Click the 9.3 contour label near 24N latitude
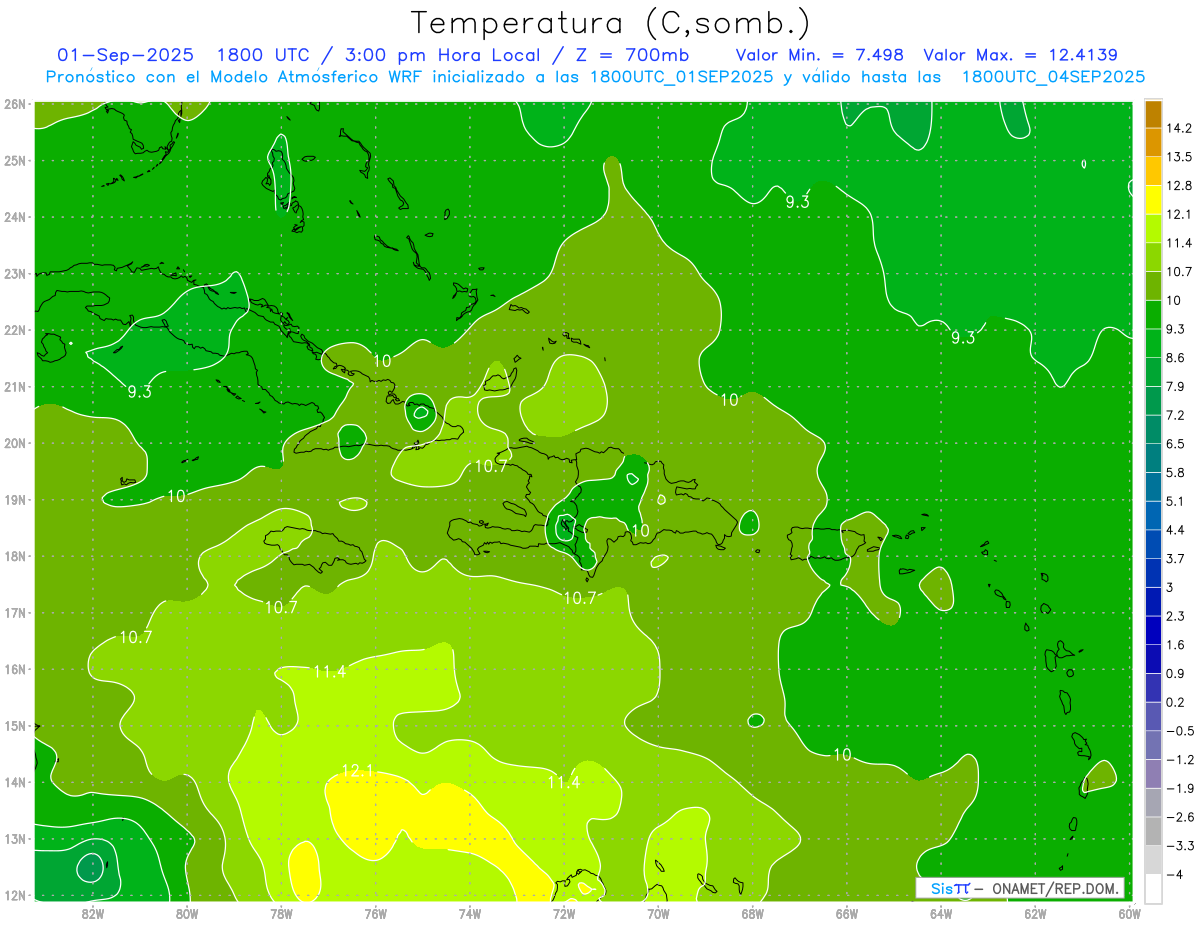 tap(797, 202)
